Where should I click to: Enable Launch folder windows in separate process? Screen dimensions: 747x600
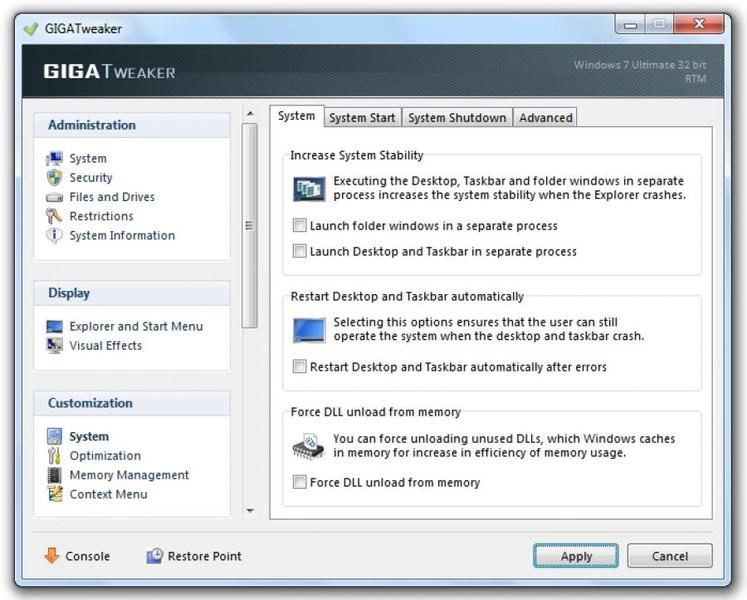[x=299, y=225]
